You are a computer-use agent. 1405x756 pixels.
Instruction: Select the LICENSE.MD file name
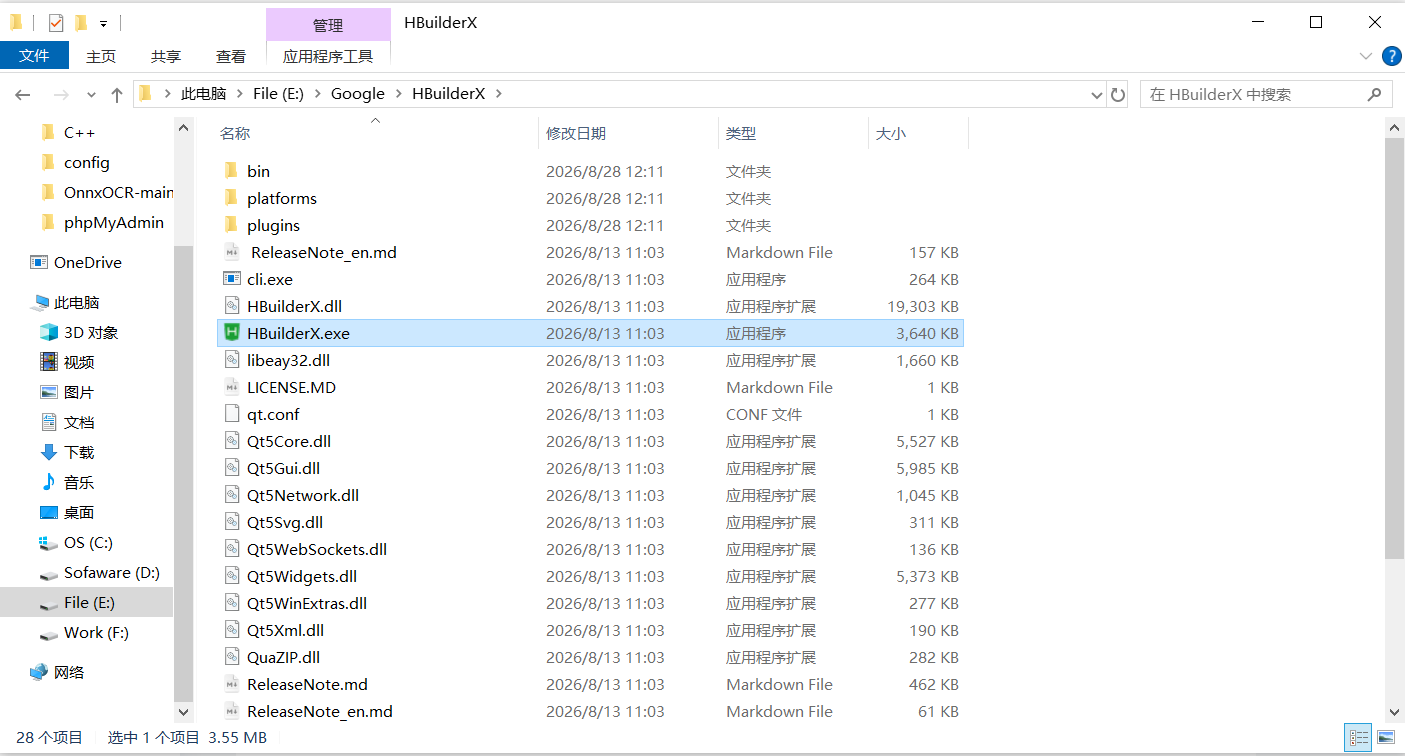(x=291, y=387)
